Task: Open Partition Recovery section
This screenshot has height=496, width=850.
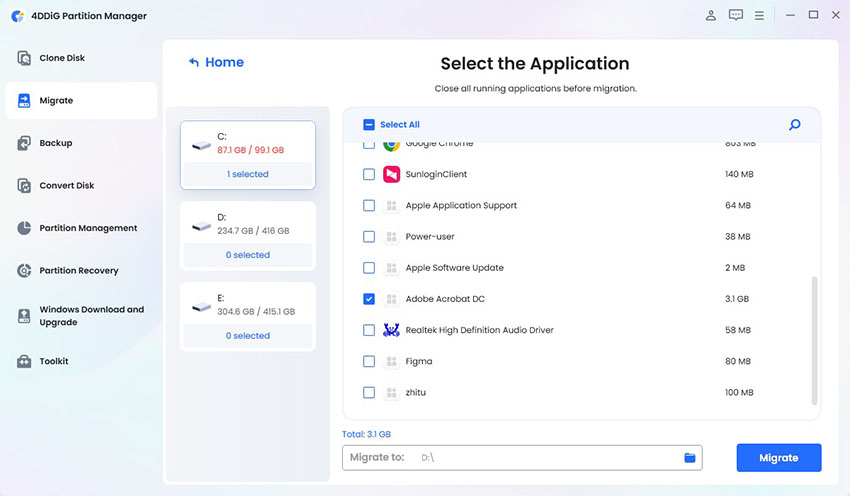Action: point(81,270)
